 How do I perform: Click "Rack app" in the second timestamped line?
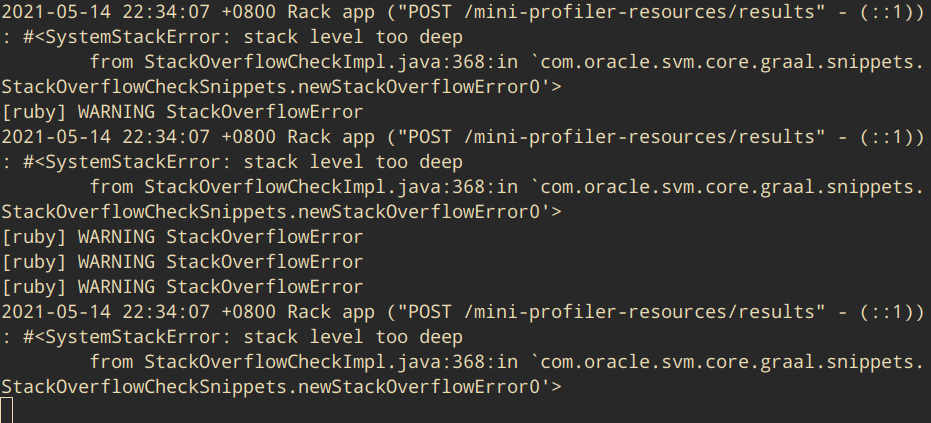[331, 137]
